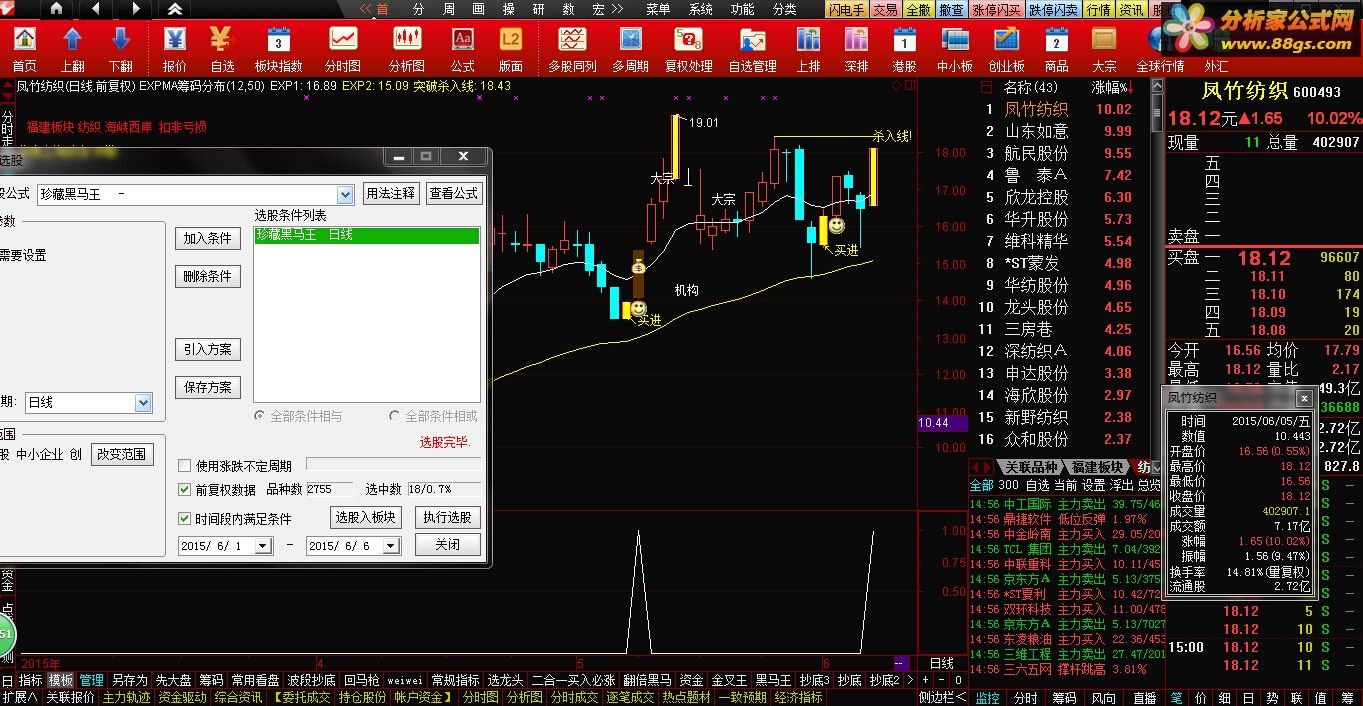1363x706 pixels.
Task: Click the double up-chevron title bar icon
Action: pos(175,9)
